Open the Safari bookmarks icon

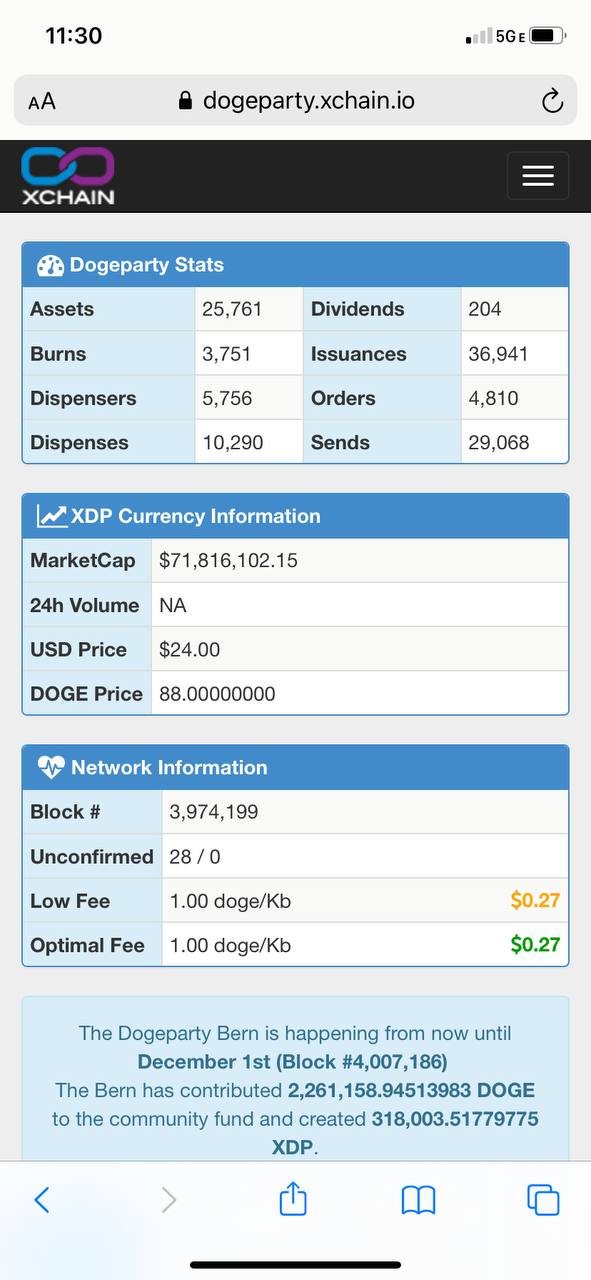point(418,1200)
